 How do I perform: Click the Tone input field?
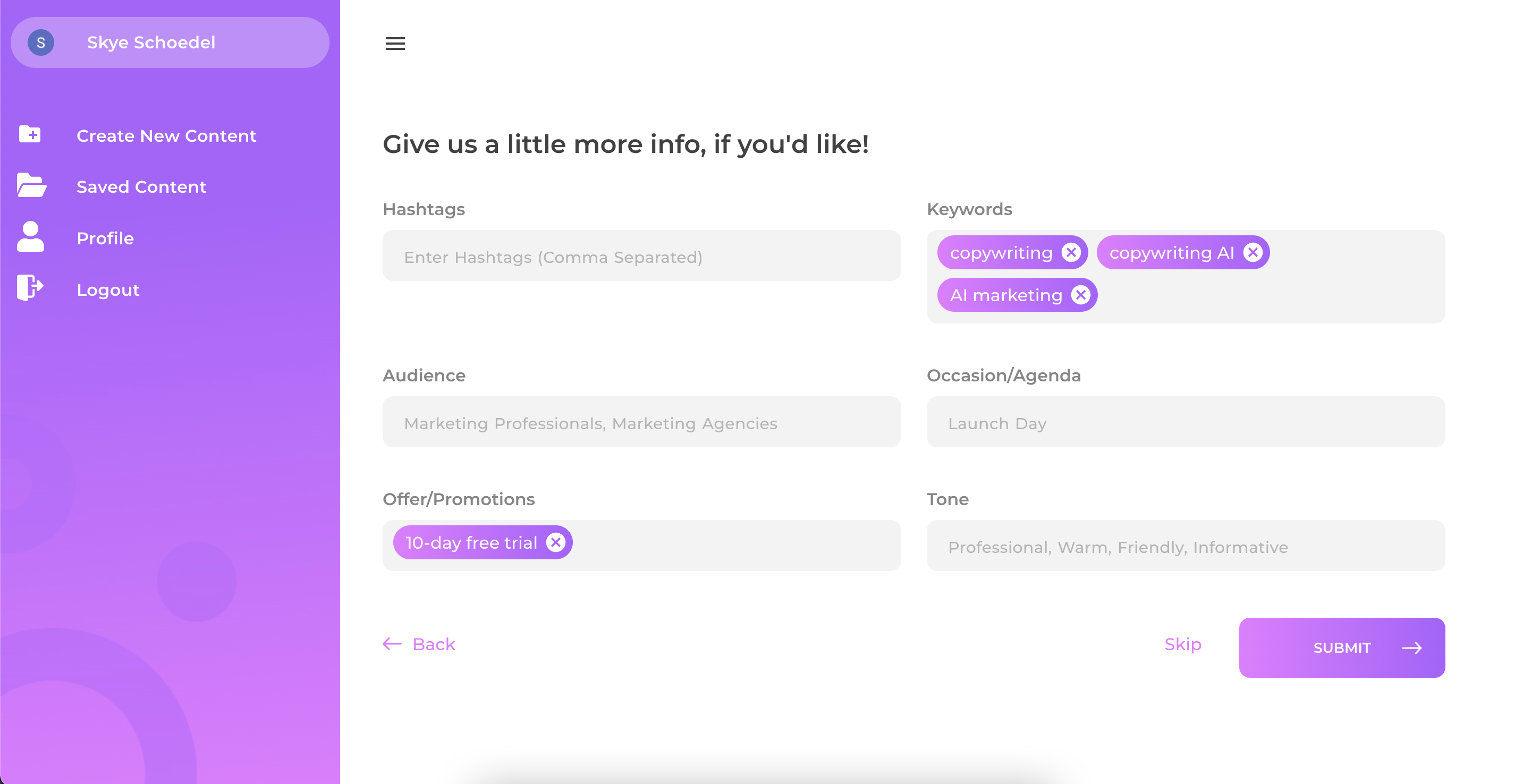coord(1186,546)
